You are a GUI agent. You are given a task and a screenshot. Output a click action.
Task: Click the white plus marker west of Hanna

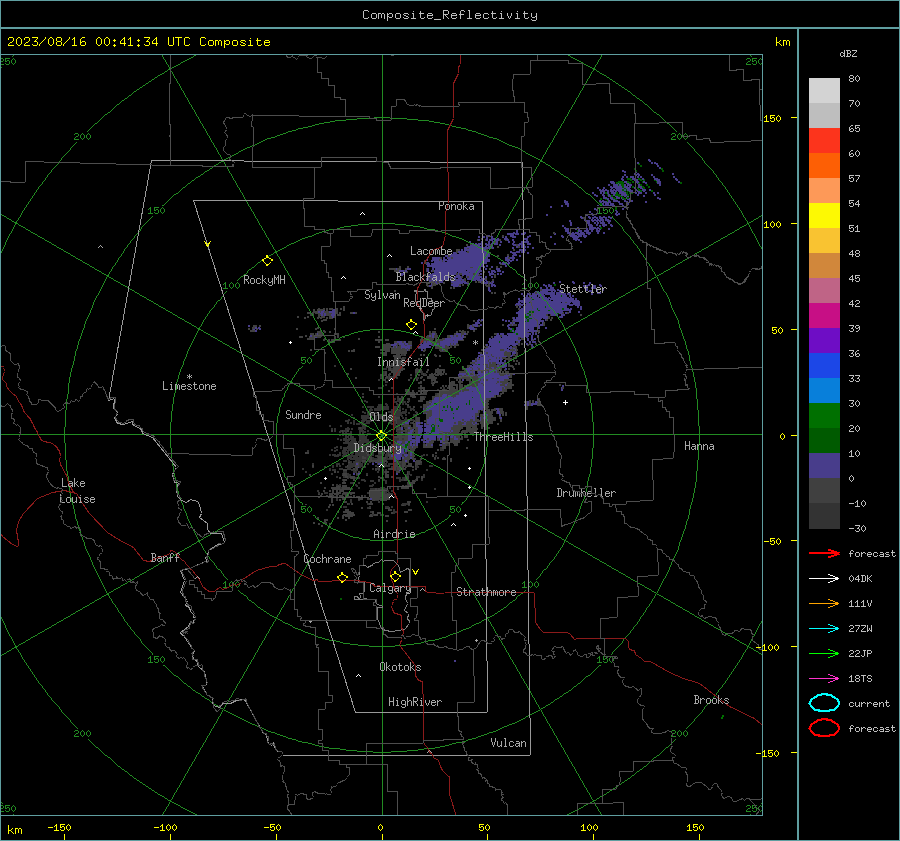(x=565, y=402)
